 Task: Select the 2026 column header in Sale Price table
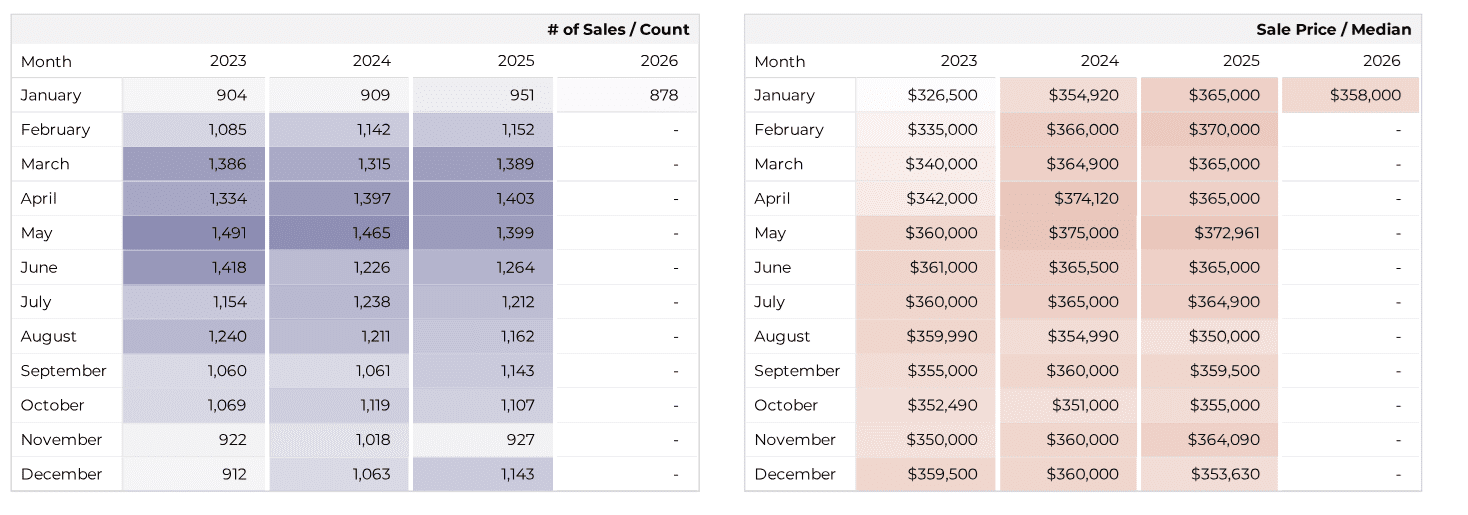point(1381,61)
